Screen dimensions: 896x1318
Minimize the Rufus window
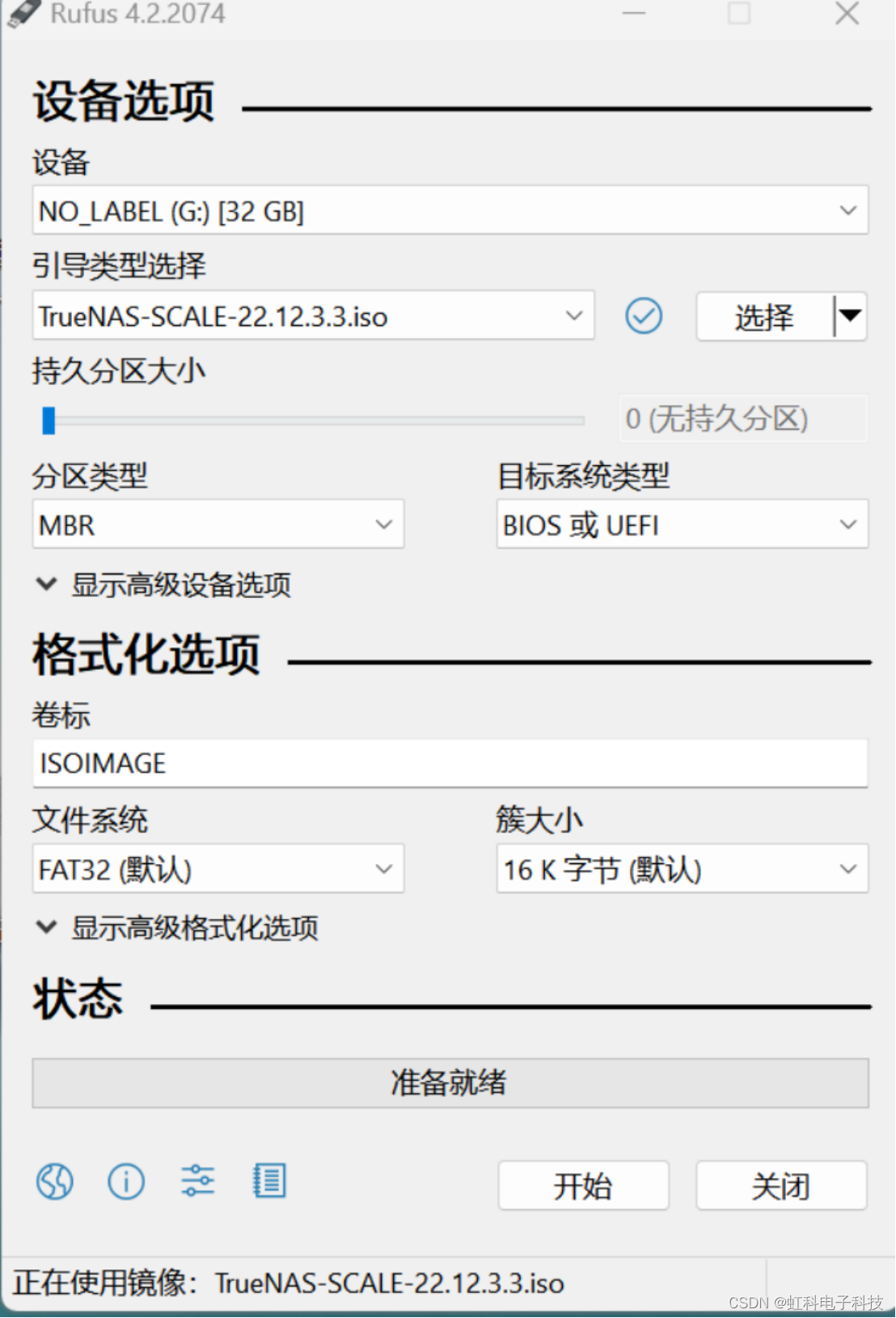pyautogui.click(x=634, y=14)
